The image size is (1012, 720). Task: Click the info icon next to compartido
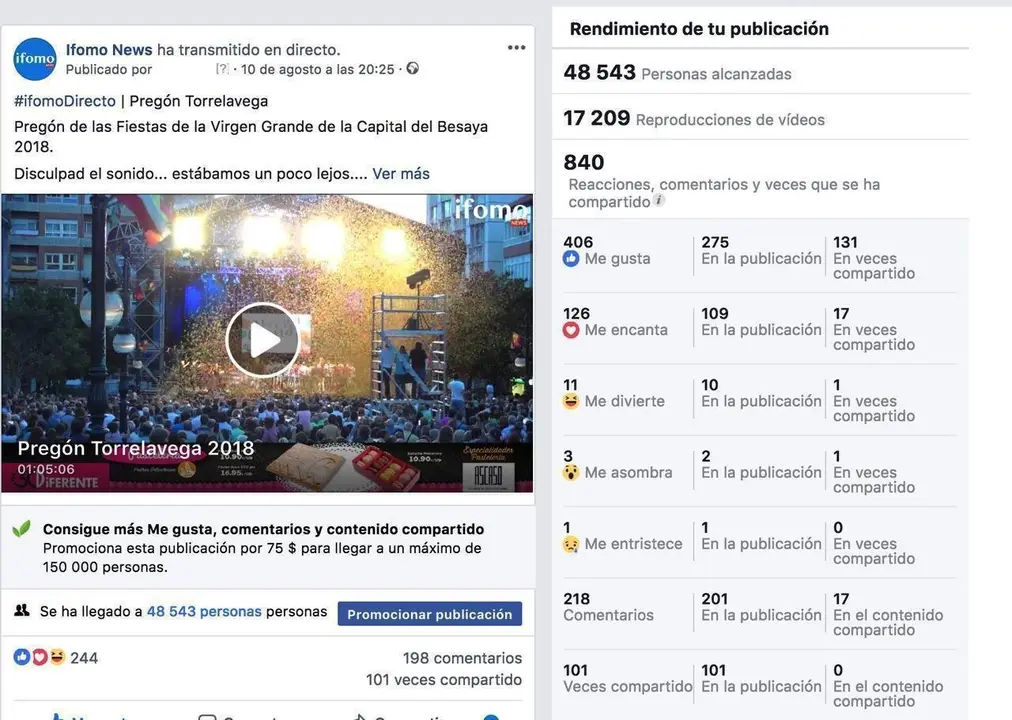658,200
